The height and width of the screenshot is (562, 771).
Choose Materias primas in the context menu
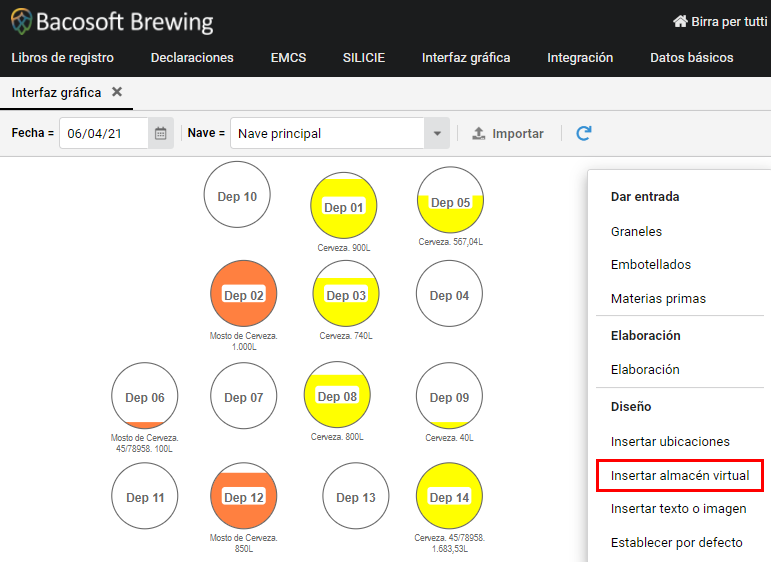pyautogui.click(x=658, y=298)
